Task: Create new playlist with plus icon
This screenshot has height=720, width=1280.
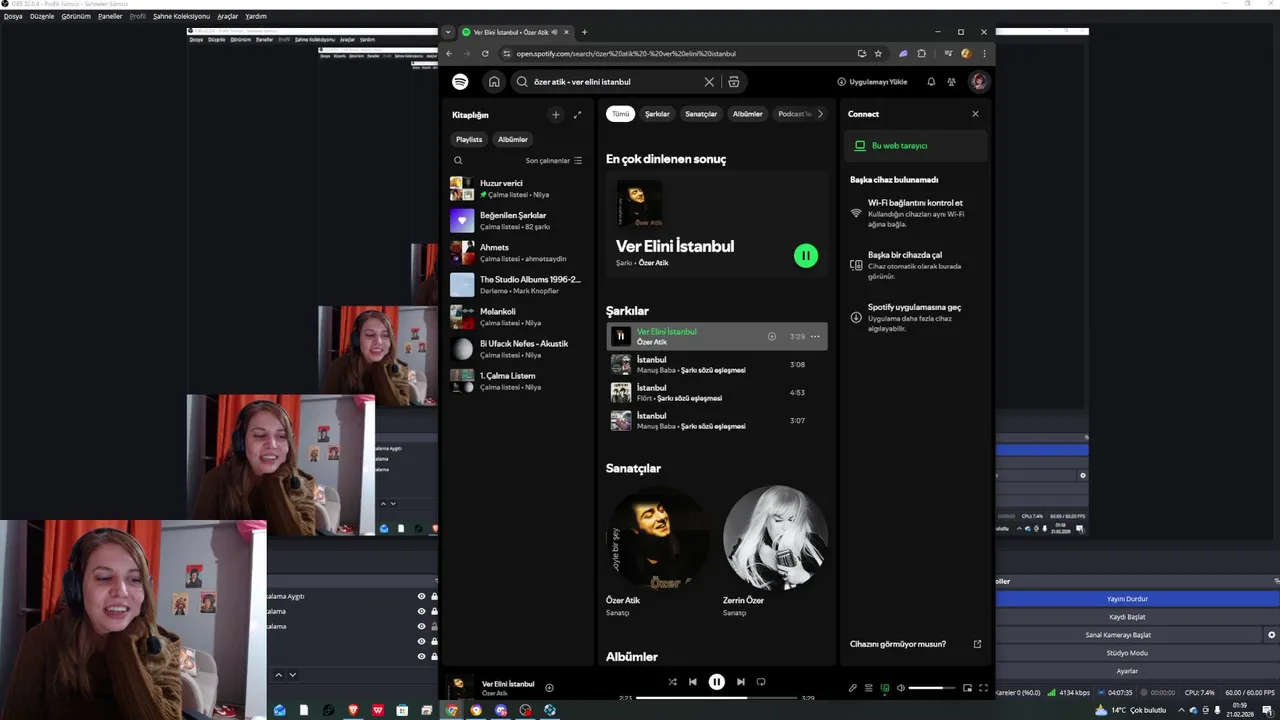Action: (x=556, y=115)
